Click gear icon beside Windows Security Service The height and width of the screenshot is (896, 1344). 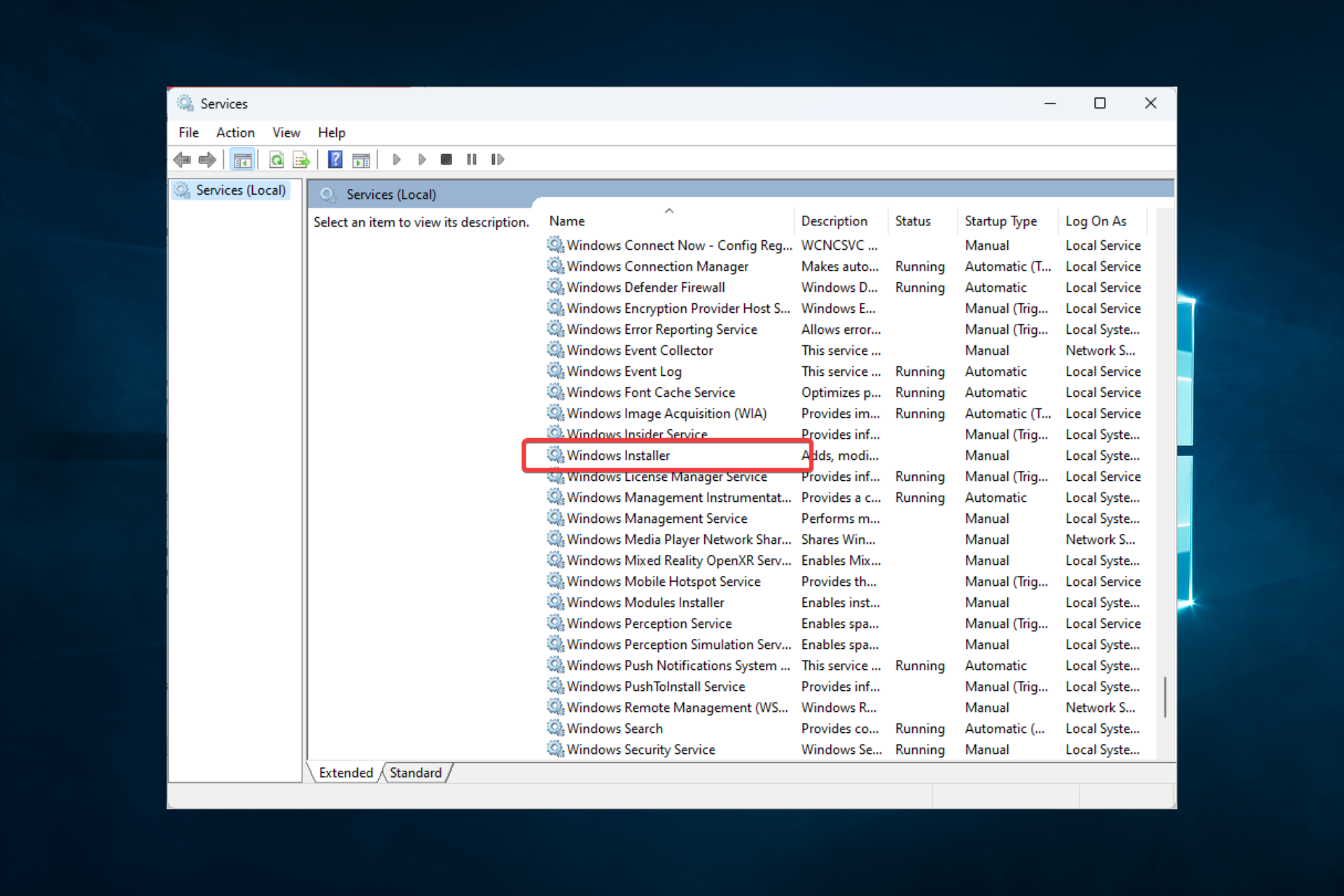click(x=556, y=749)
